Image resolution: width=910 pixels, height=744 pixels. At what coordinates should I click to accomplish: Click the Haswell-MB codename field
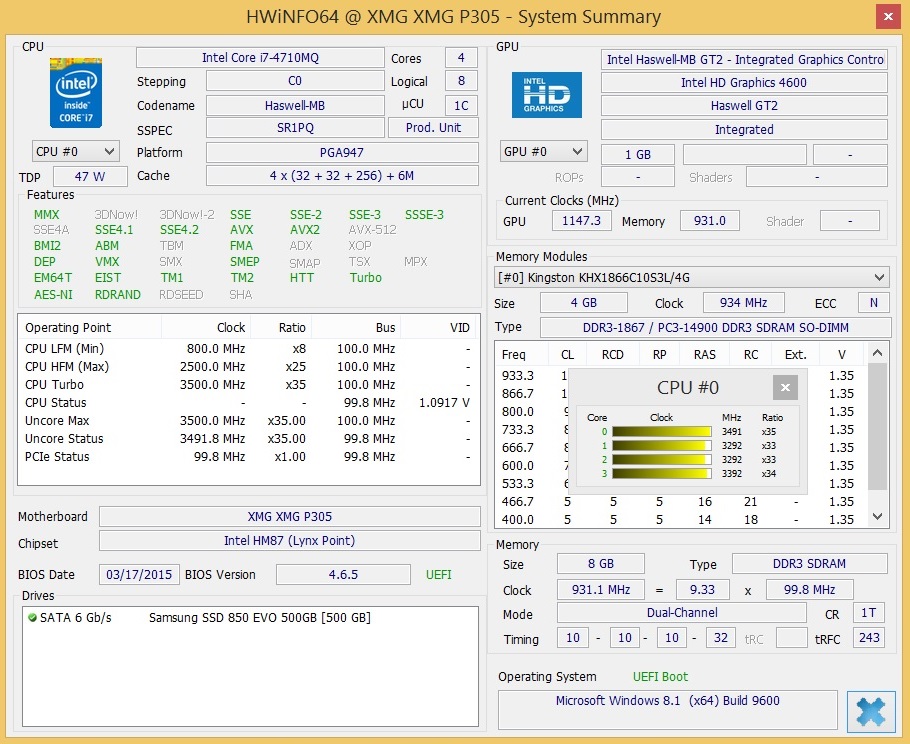tap(295, 106)
